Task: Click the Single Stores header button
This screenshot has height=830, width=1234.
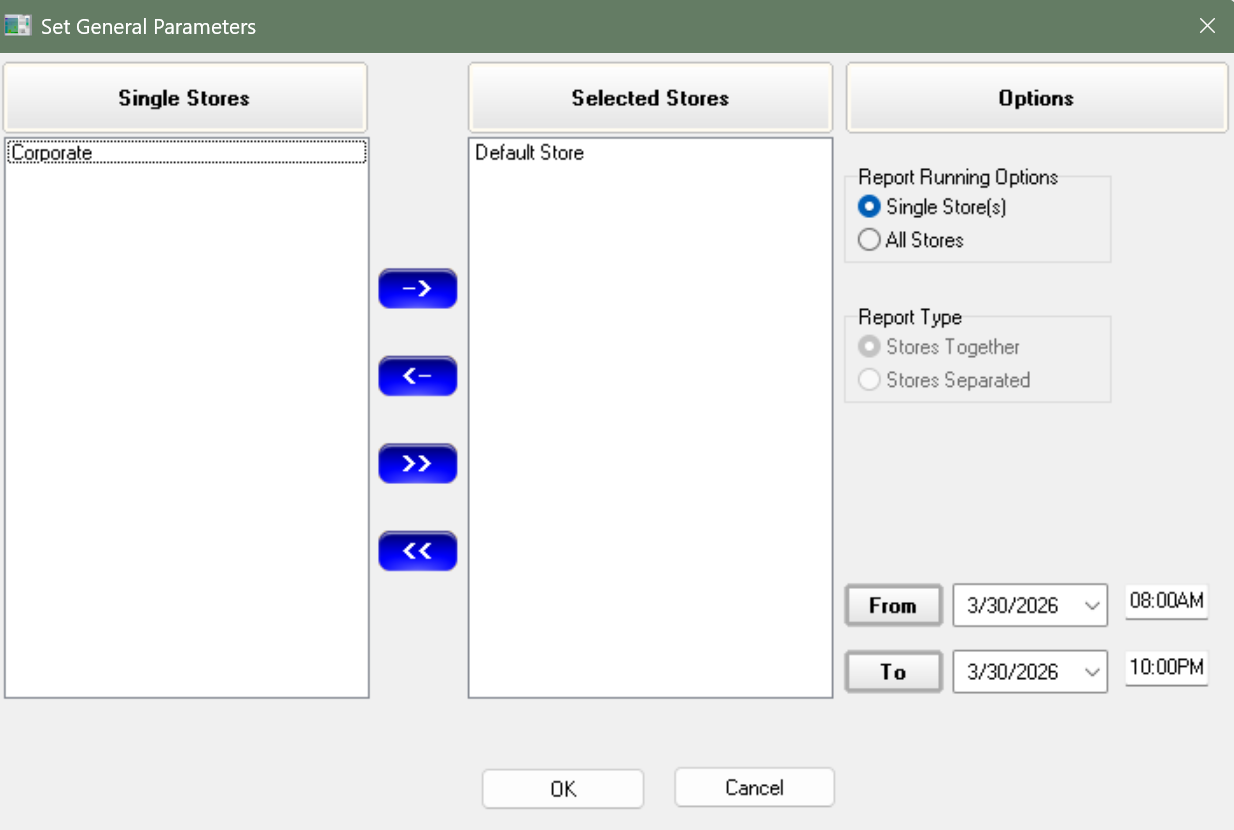Action: (x=184, y=98)
